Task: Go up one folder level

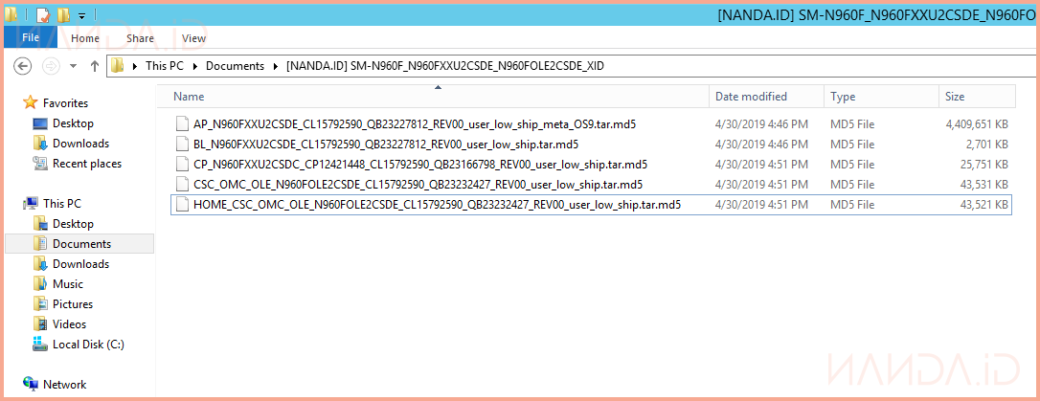Action: (x=94, y=66)
